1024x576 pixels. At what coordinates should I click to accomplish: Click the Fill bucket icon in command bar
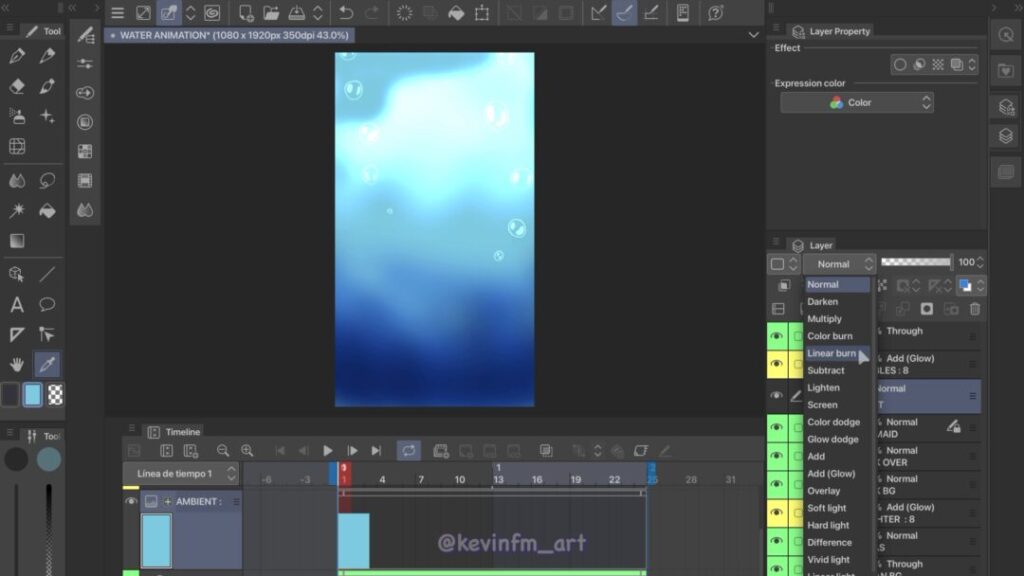point(456,13)
